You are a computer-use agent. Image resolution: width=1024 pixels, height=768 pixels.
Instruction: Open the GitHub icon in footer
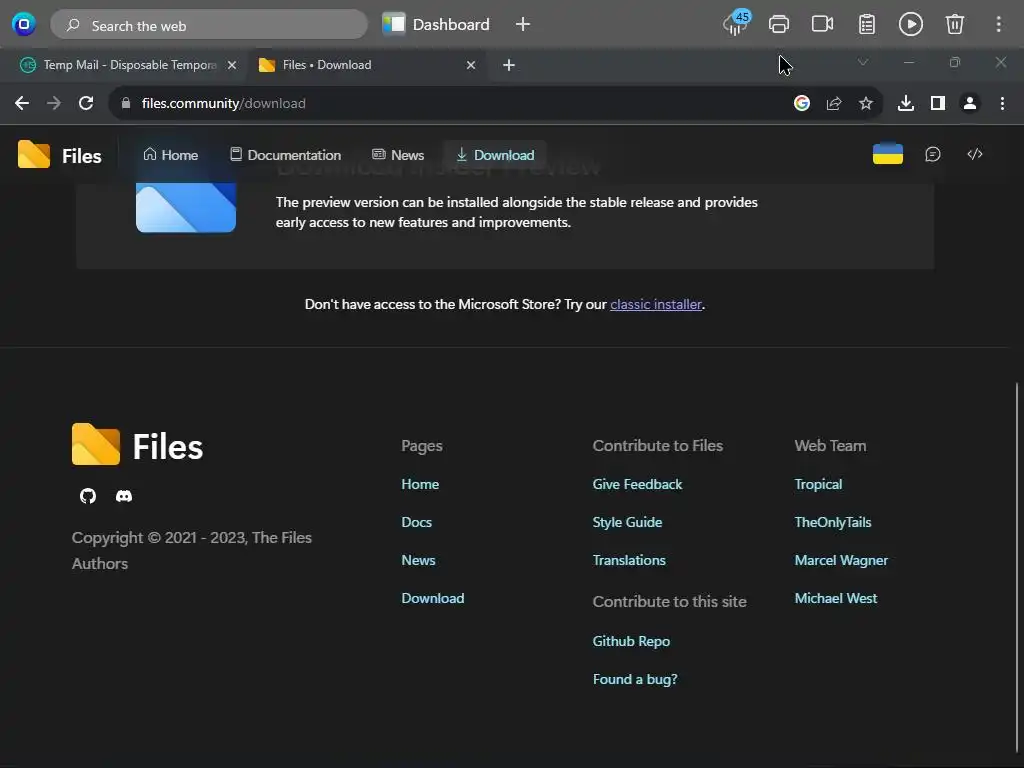[88, 496]
